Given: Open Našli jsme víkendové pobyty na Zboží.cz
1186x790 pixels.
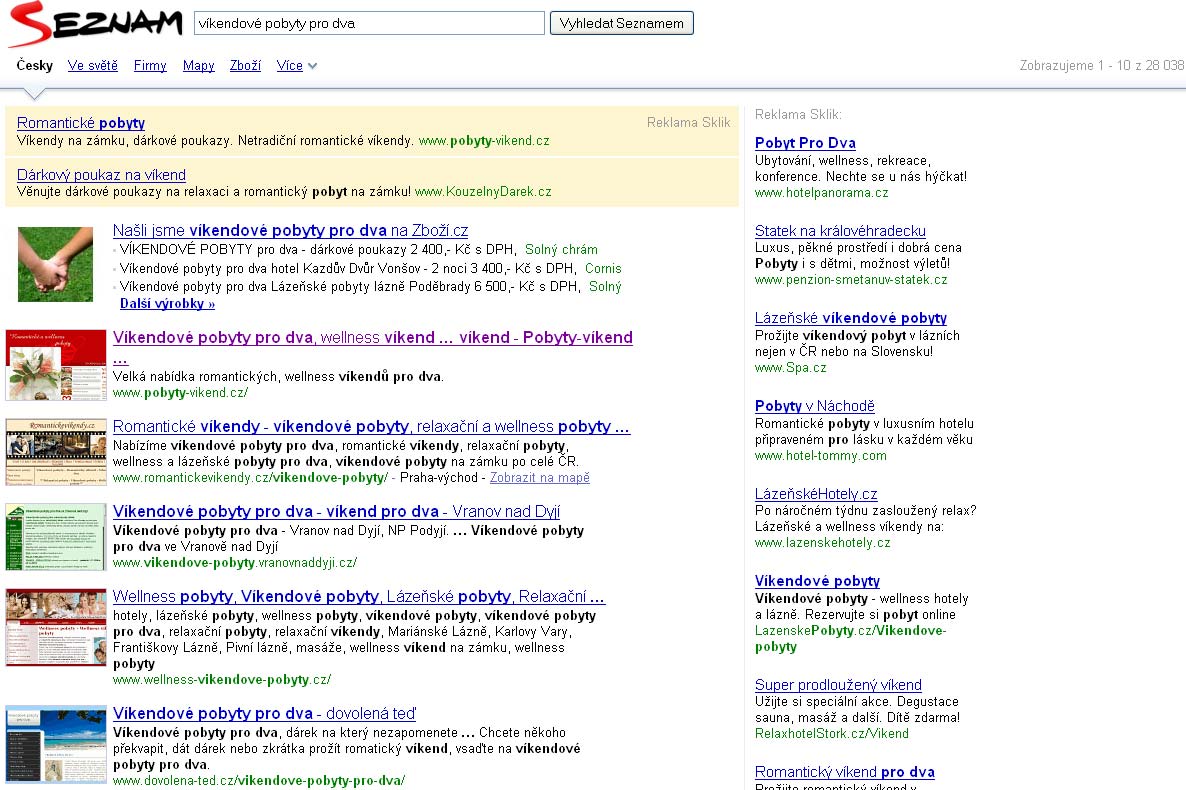Looking at the screenshot, I should click(x=290, y=230).
